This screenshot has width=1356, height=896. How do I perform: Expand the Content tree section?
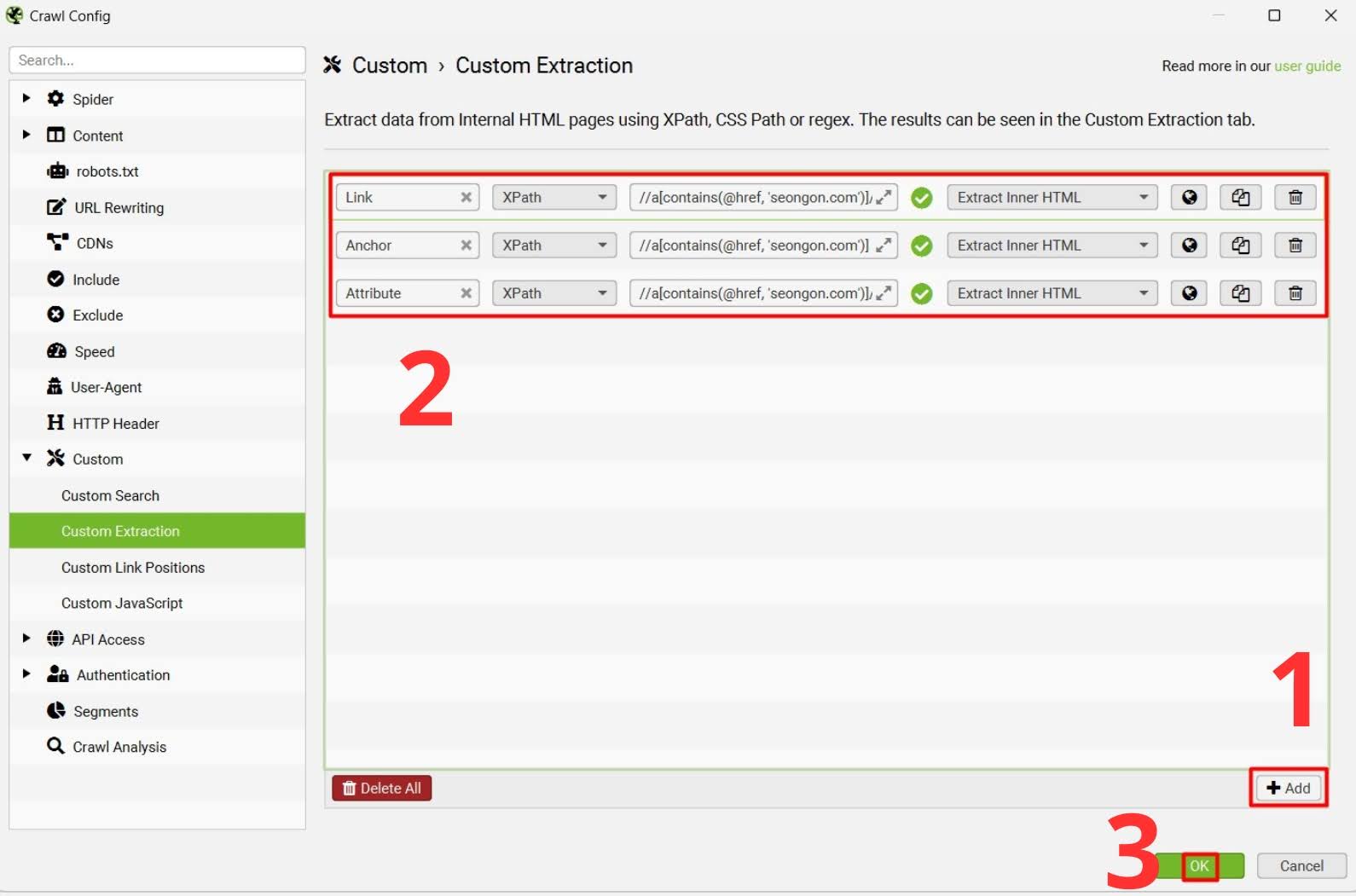pyautogui.click(x=26, y=135)
